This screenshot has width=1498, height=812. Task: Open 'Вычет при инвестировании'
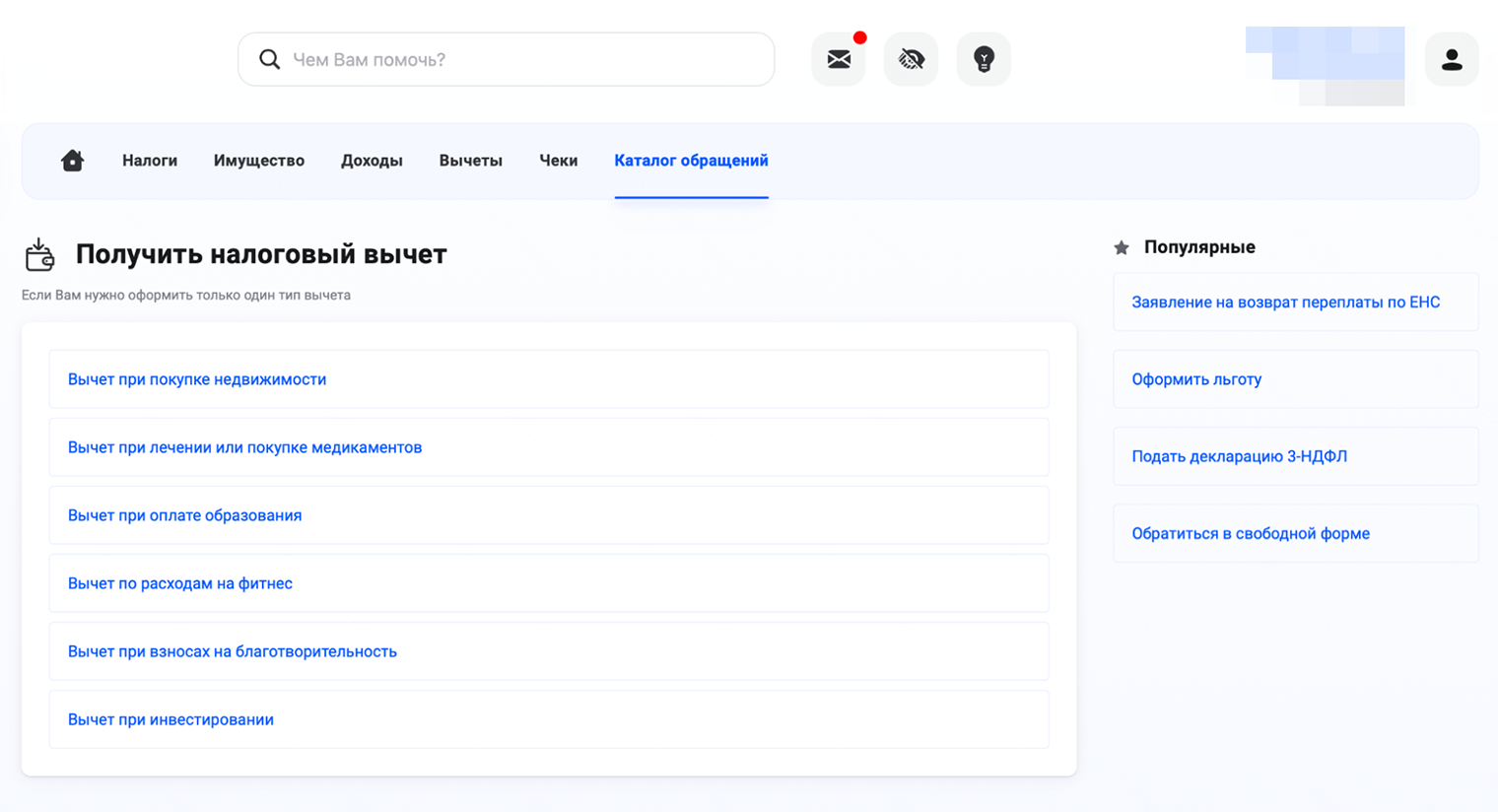[x=549, y=719]
